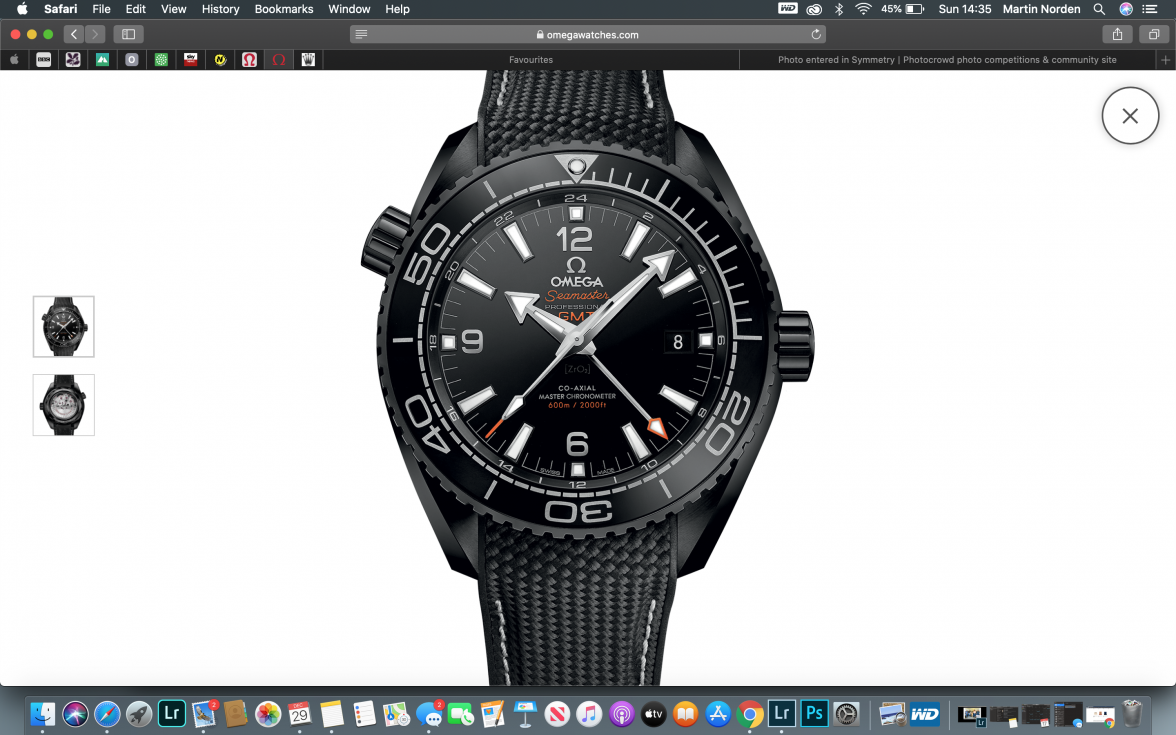The width and height of the screenshot is (1176, 735).
Task: Switch to the Photocrowd Symmetry tab
Action: [946, 60]
